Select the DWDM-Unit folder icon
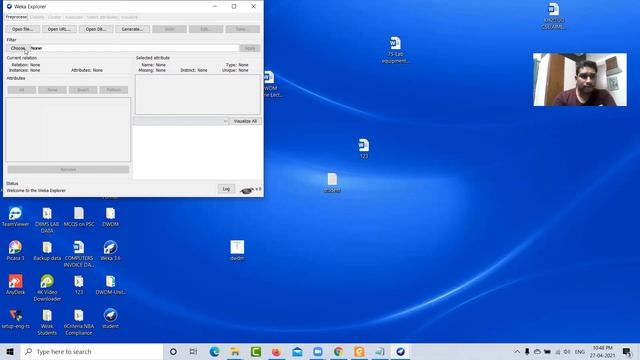 [110, 284]
